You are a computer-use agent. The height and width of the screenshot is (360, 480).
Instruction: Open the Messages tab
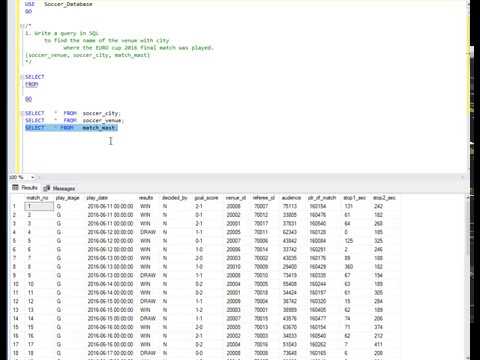pos(59,188)
